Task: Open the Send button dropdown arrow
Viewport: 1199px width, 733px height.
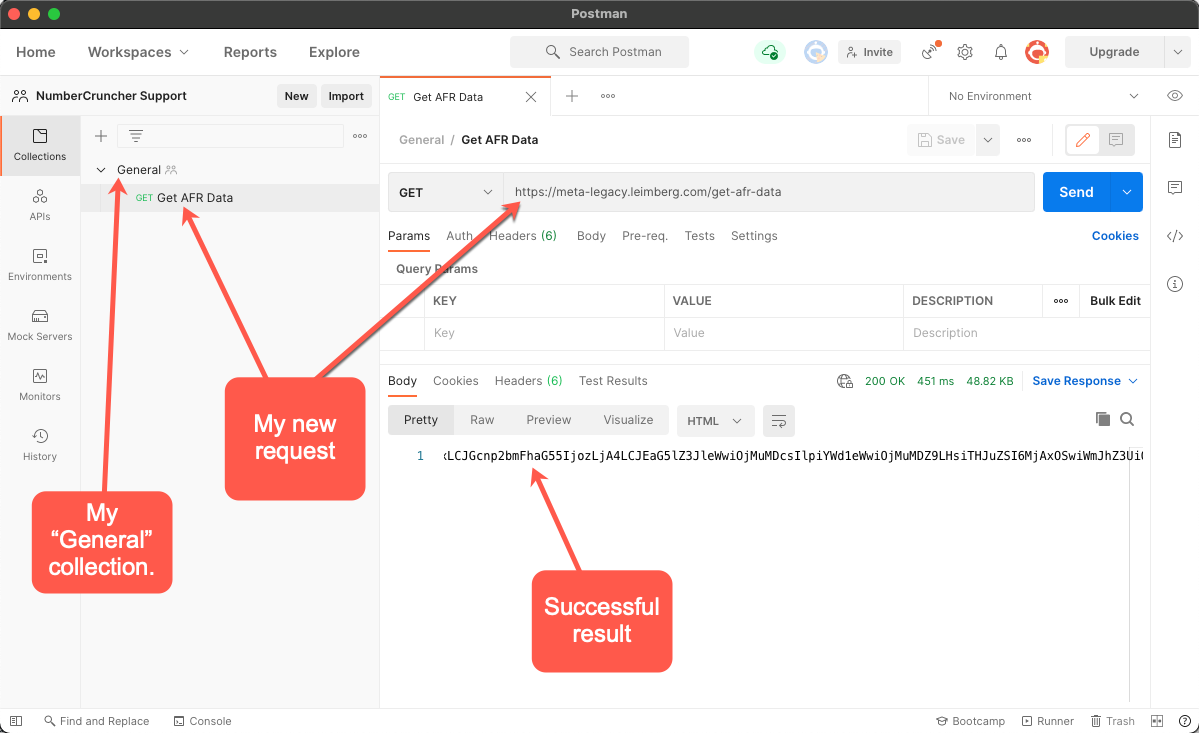Action: click(x=1126, y=192)
